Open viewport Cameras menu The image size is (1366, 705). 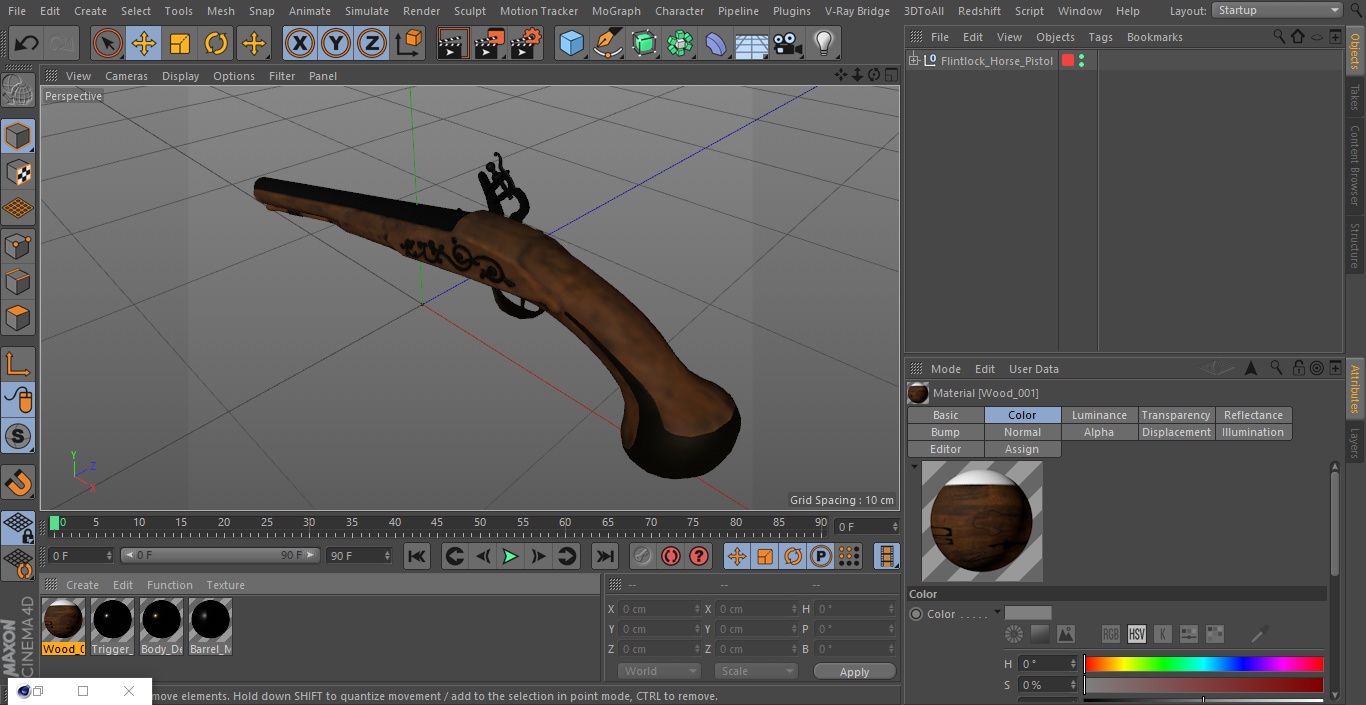pyautogui.click(x=126, y=76)
